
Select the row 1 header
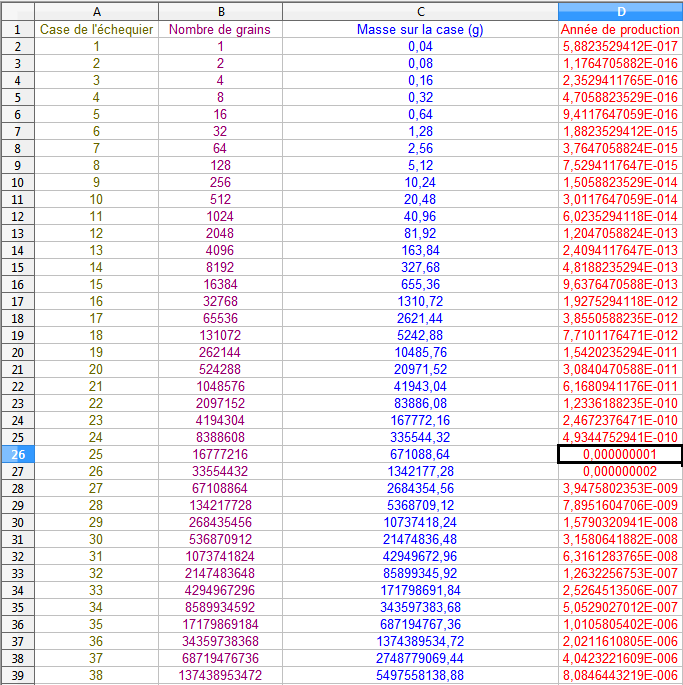click(x=17, y=29)
